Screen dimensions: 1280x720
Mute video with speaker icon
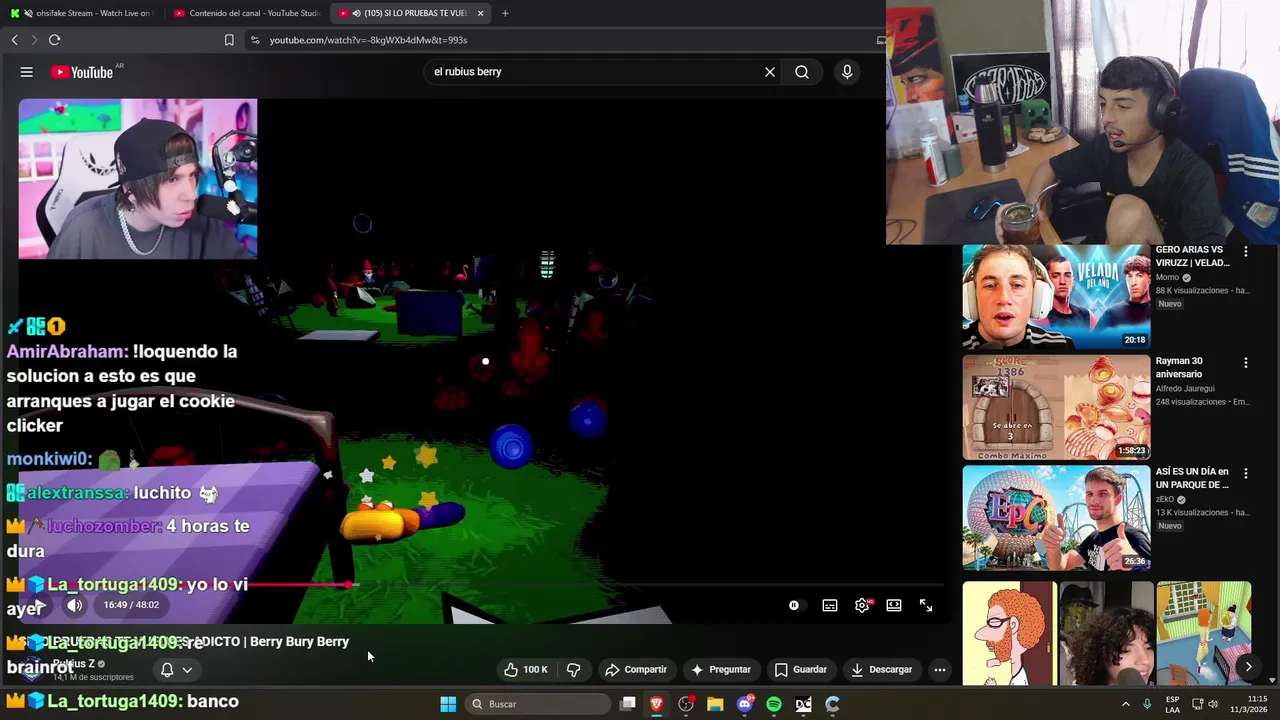coord(75,605)
